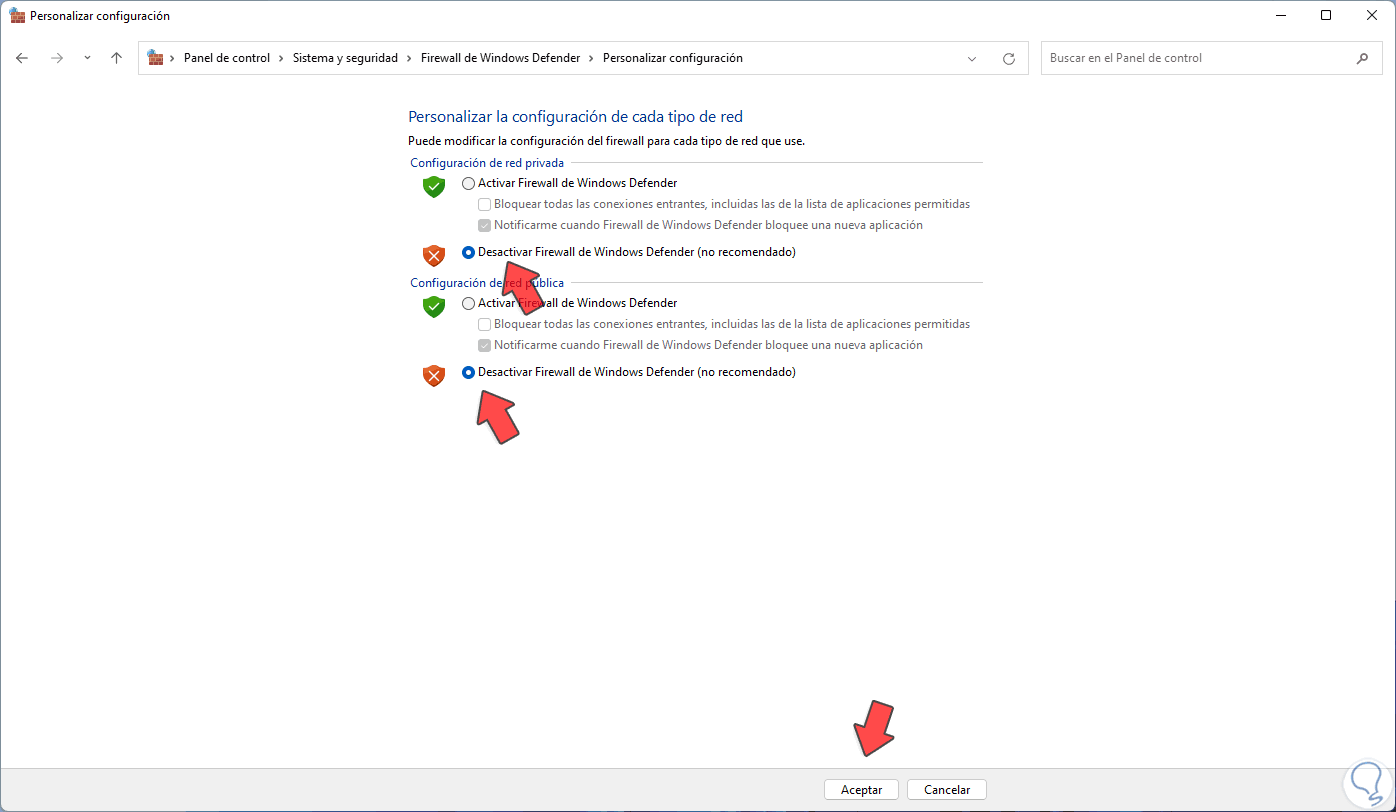Click the window title text Personalizar configuración
This screenshot has width=1396, height=812.
pos(100,16)
